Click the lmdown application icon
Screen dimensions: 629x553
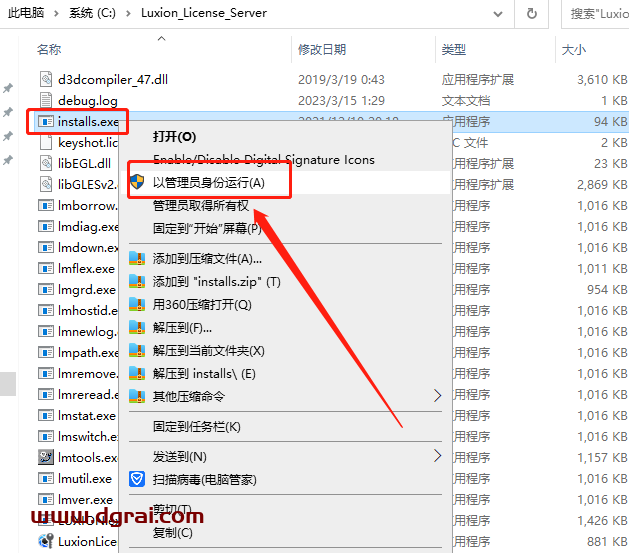(x=46, y=247)
